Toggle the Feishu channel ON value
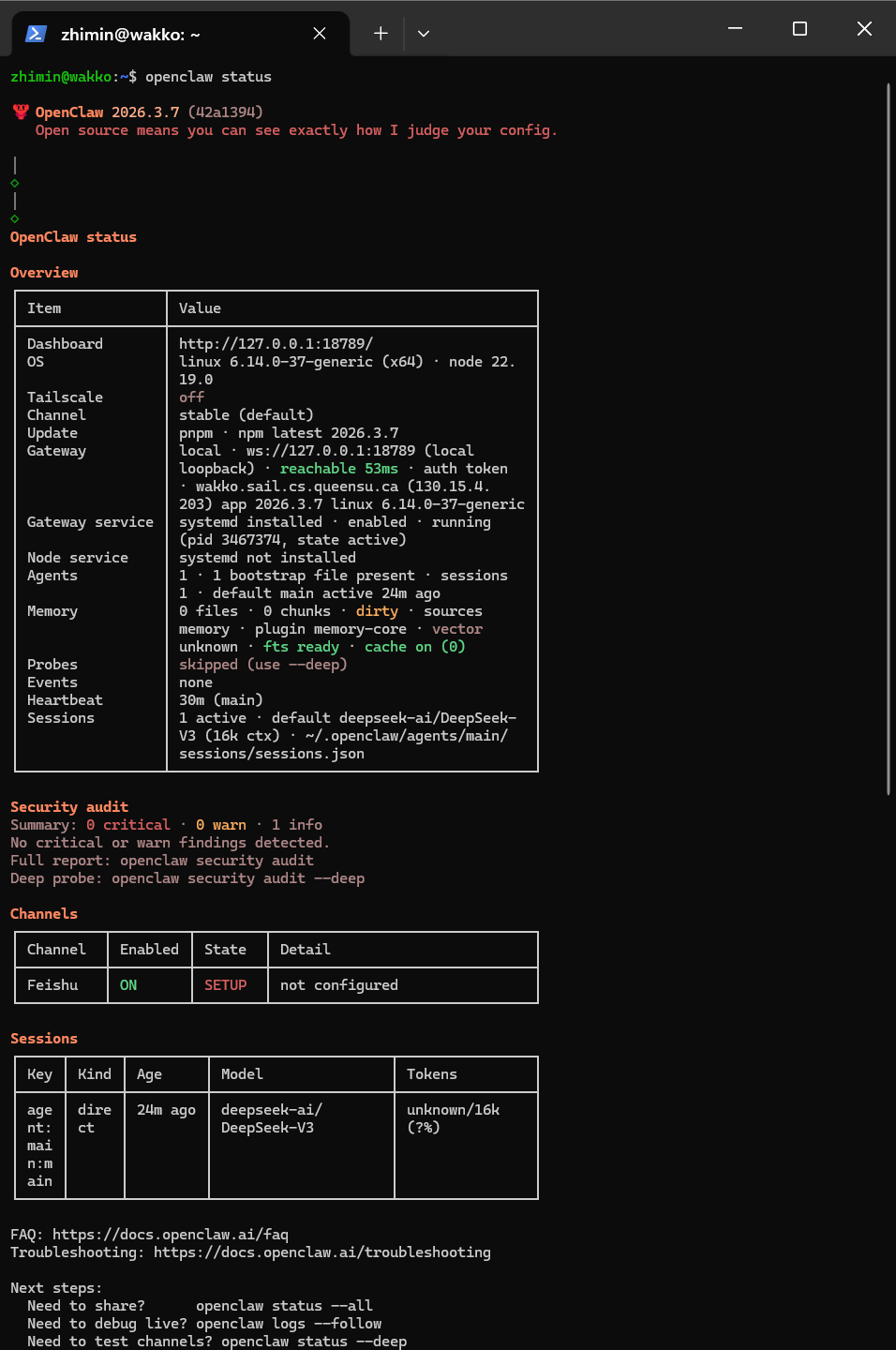This screenshot has height=1350, width=896. tap(128, 984)
